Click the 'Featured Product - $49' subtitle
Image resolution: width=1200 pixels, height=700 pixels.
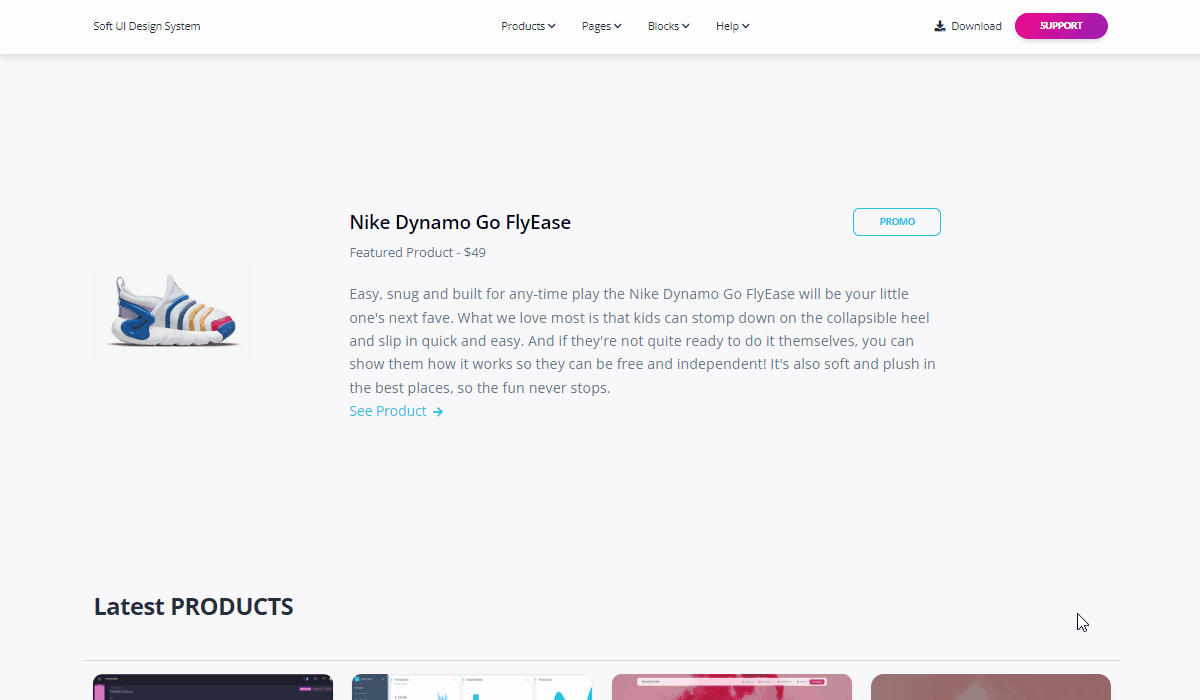(x=418, y=252)
